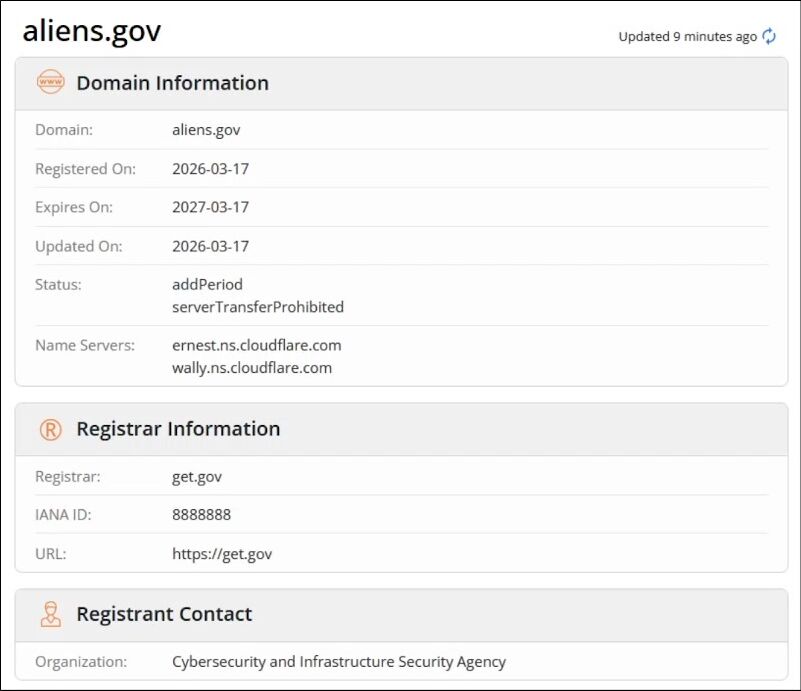801x691 pixels.
Task: Click the addPeriod status value
Action: pos(207,284)
